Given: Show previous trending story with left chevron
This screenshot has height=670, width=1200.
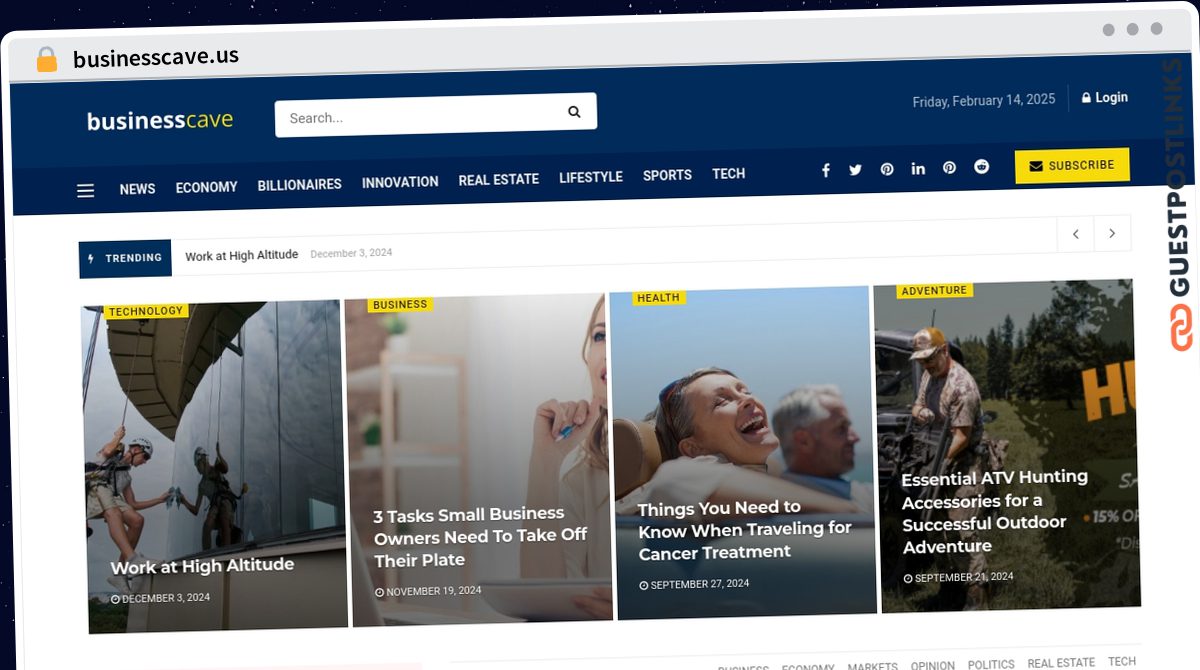Looking at the screenshot, I should pyautogui.click(x=1075, y=234).
